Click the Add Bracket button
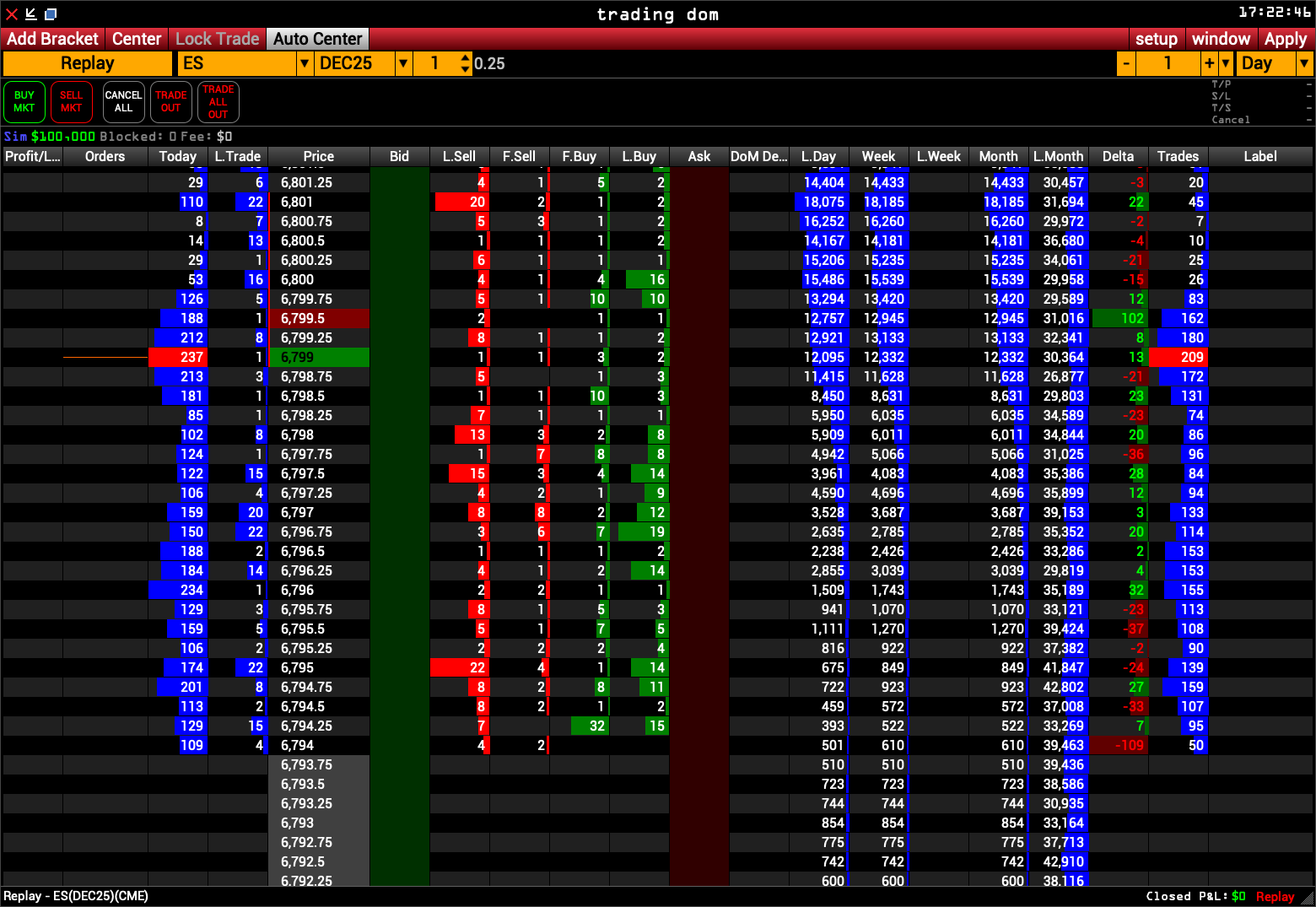This screenshot has height=907, width=1316. point(52,39)
